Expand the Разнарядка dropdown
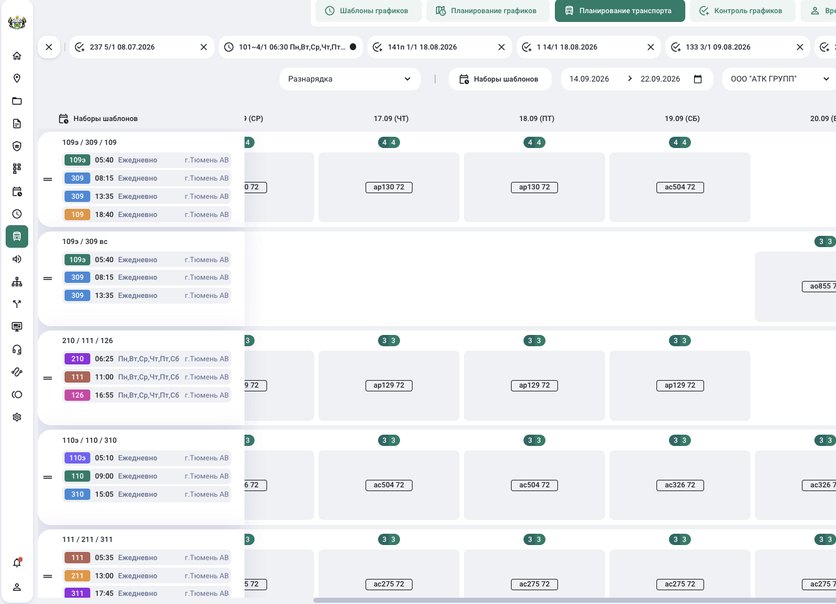This screenshot has height=604, width=836. pos(350,79)
